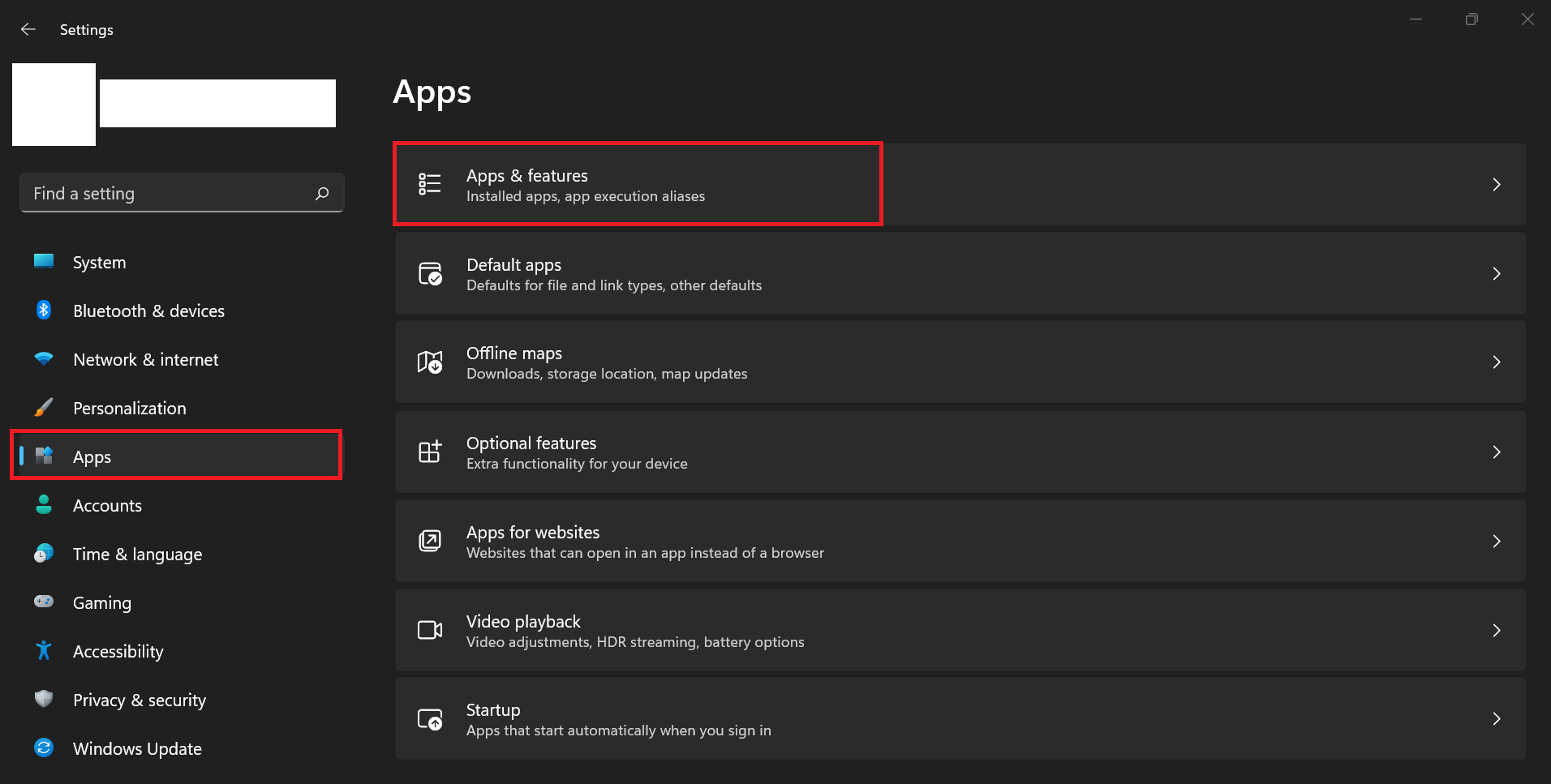Click the Privacy & security shield icon
The width and height of the screenshot is (1551, 784).
pyautogui.click(x=44, y=699)
